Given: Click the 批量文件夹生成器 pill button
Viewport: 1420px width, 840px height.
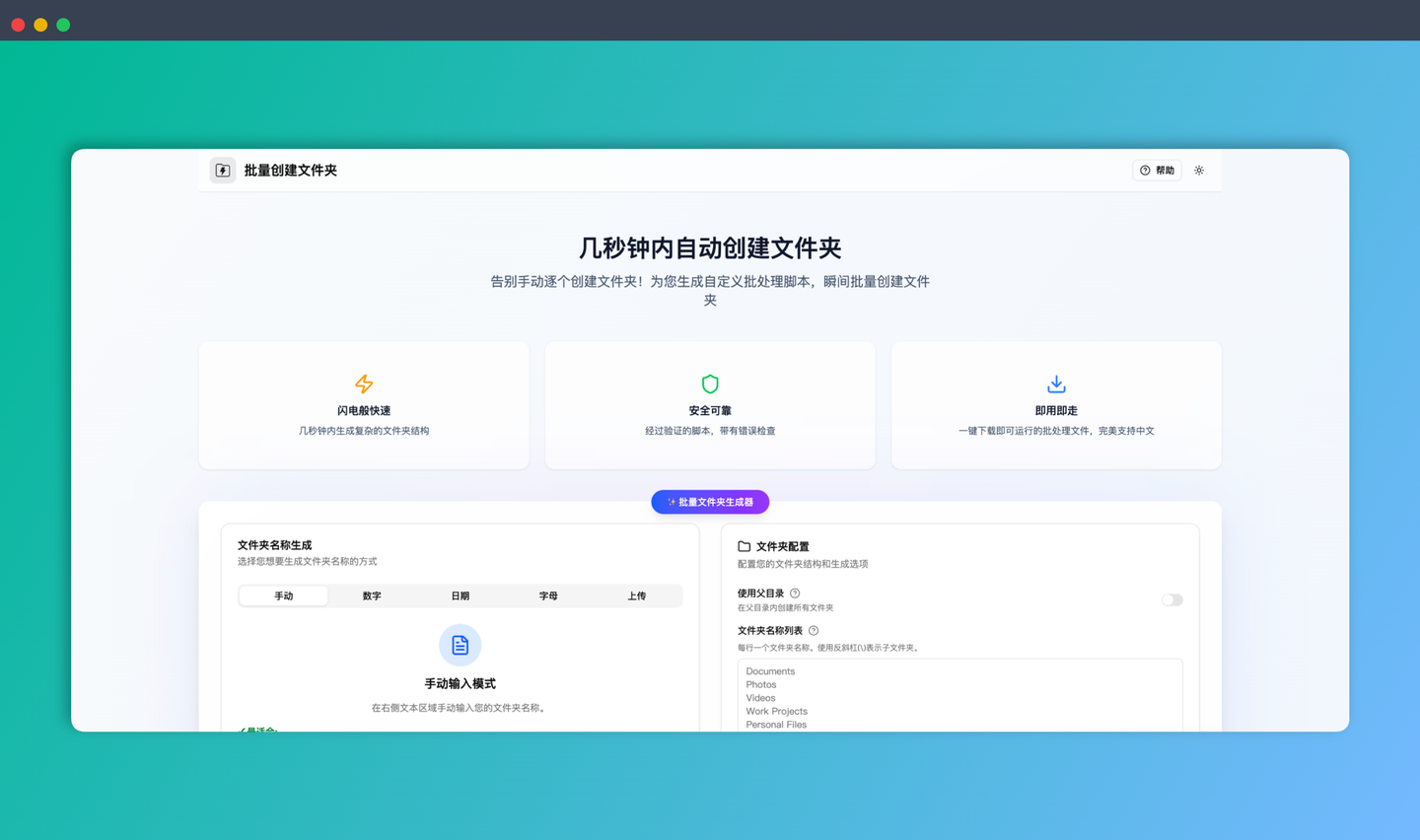Looking at the screenshot, I should coord(710,502).
